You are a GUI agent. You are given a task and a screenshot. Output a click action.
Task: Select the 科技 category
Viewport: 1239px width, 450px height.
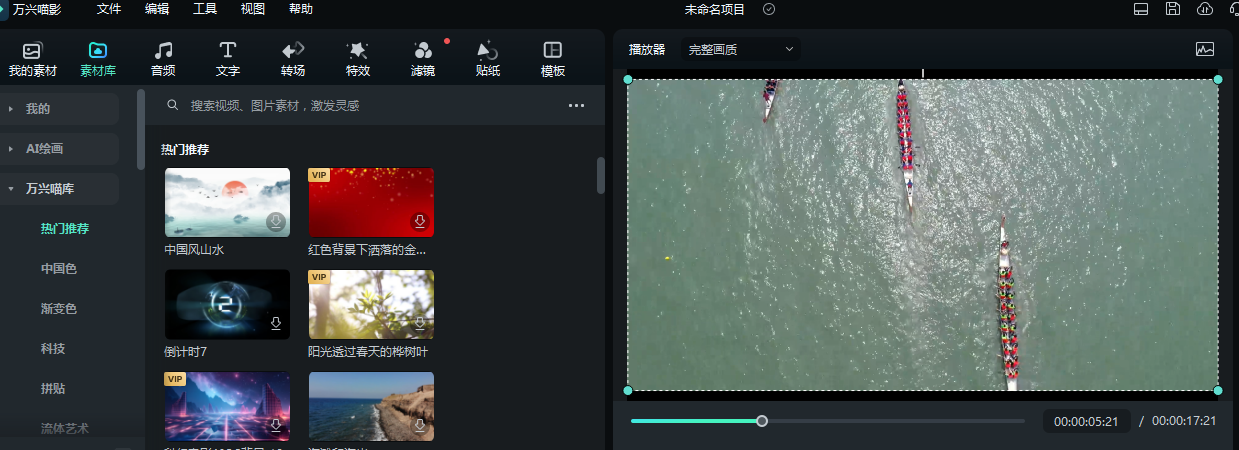point(53,349)
